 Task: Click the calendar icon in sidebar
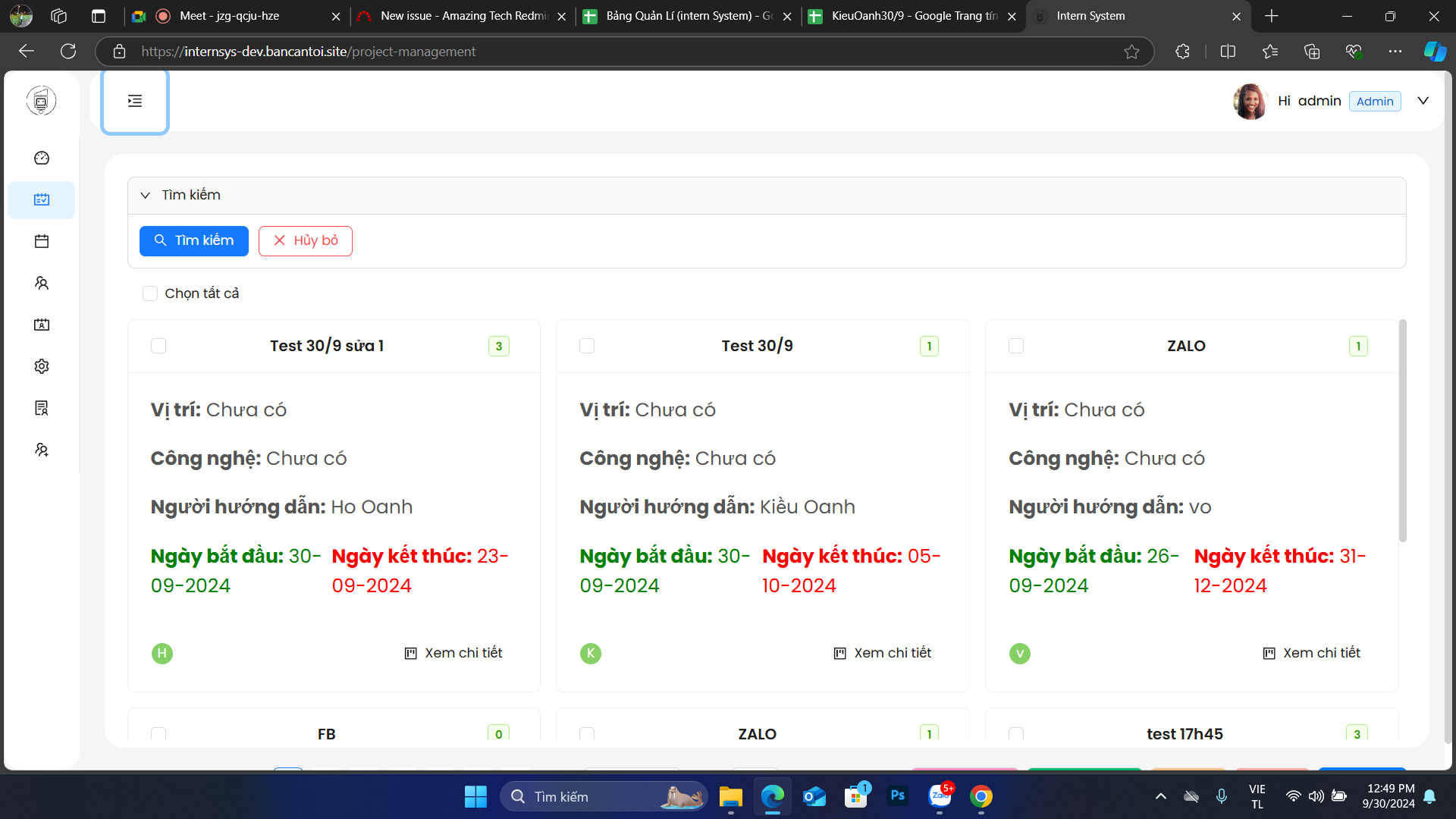click(42, 241)
